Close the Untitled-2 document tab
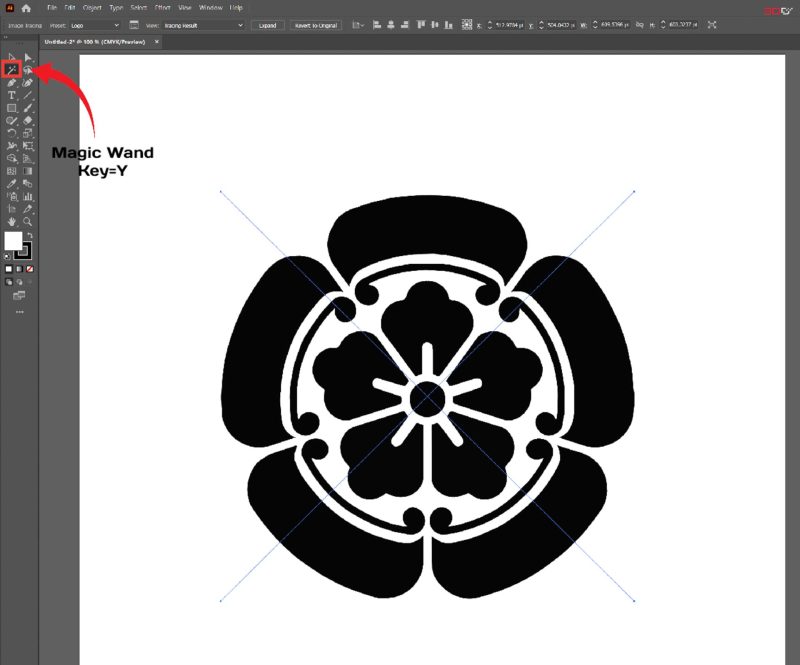800x665 pixels. pos(157,42)
